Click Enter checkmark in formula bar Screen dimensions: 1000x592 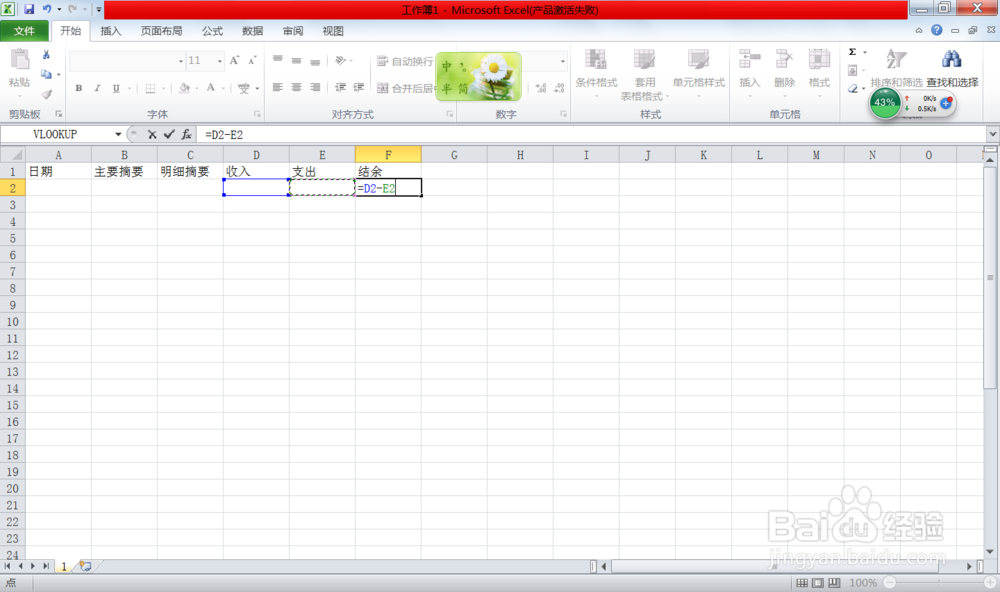pos(169,134)
